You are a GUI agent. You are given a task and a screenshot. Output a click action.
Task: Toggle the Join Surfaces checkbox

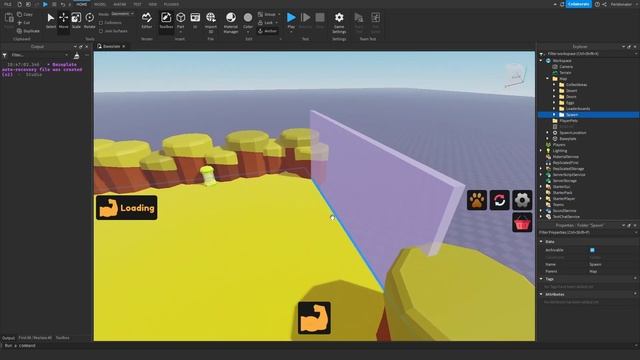click(101, 31)
